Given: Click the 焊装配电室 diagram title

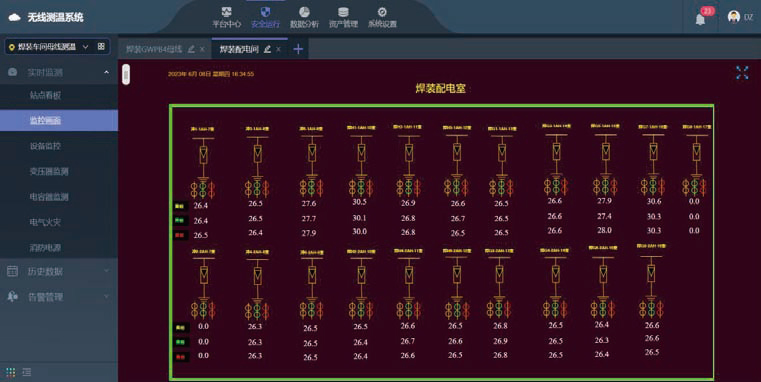Looking at the screenshot, I should 441,88.
